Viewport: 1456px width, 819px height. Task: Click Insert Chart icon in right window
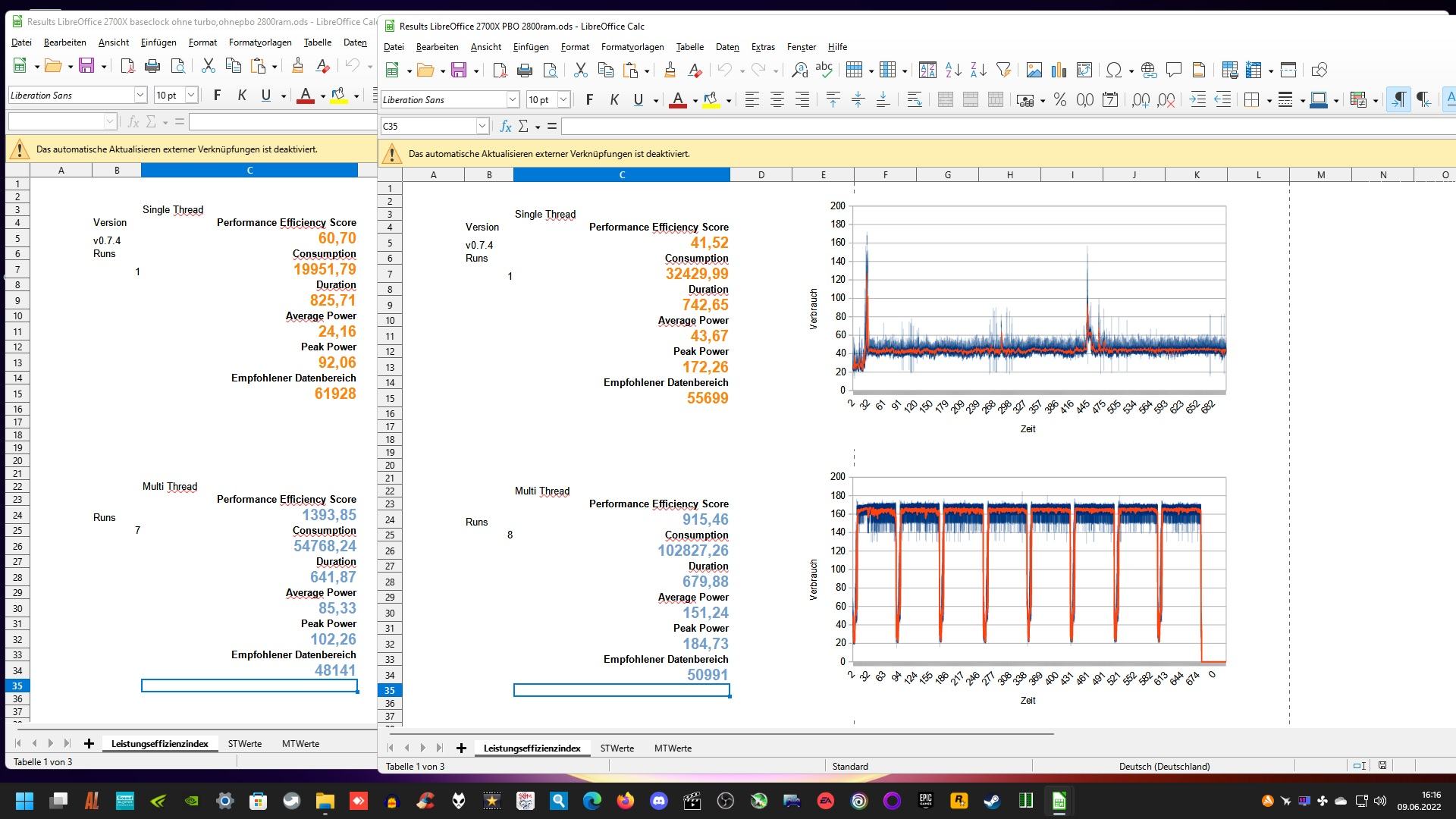[x=1059, y=71]
